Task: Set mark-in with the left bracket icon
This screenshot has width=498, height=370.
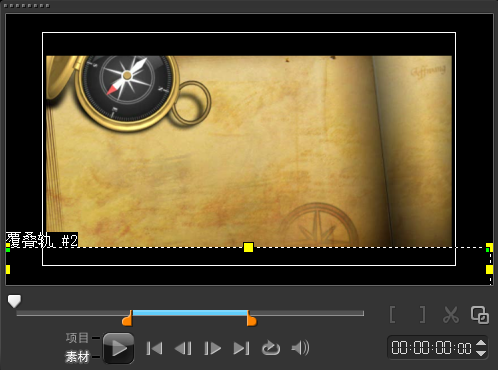Action: [393, 314]
